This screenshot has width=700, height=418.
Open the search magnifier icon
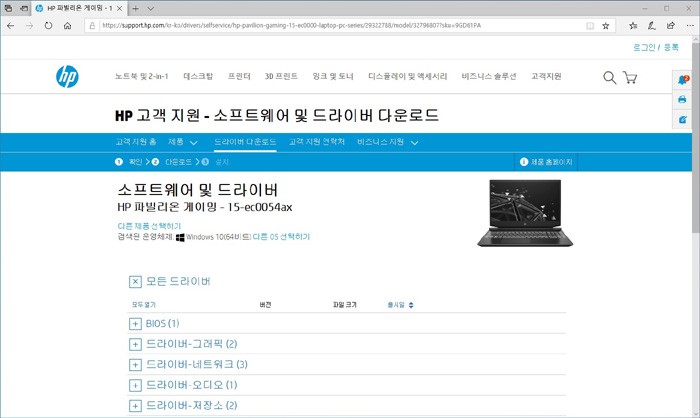pos(609,77)
